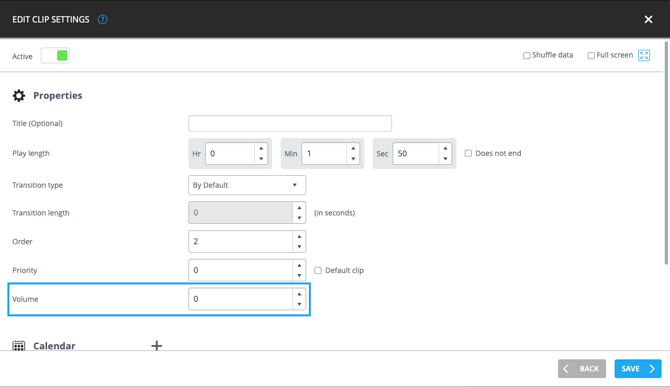Increase the Min value with up arrow

pyautogui.click(x=353, y=148)
